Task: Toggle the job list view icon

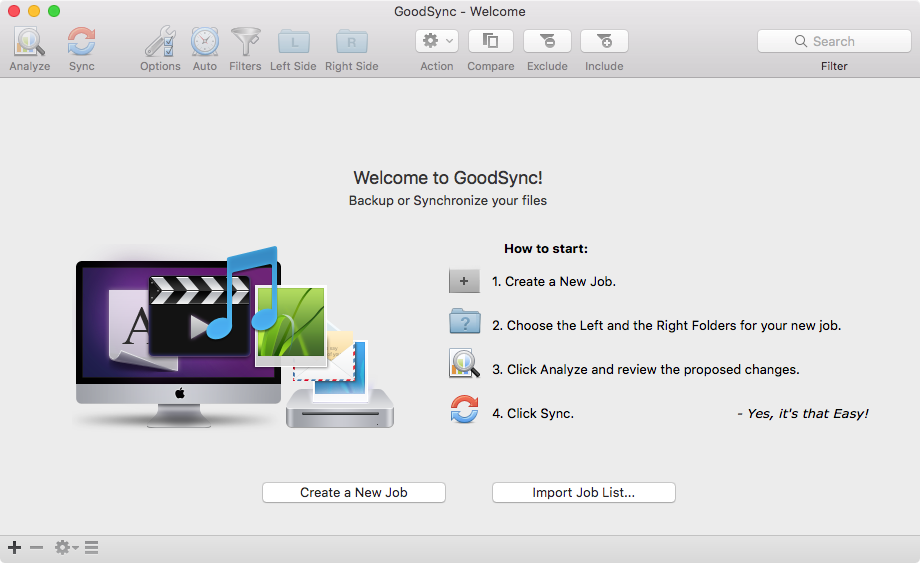Action: click(91, 548)
